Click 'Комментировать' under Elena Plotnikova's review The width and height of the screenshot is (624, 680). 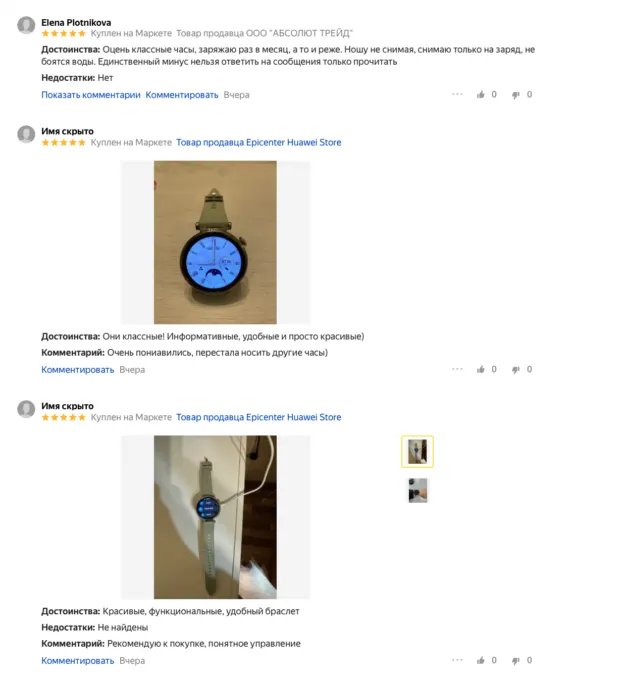pyautogui.click(x=182, y=95)
